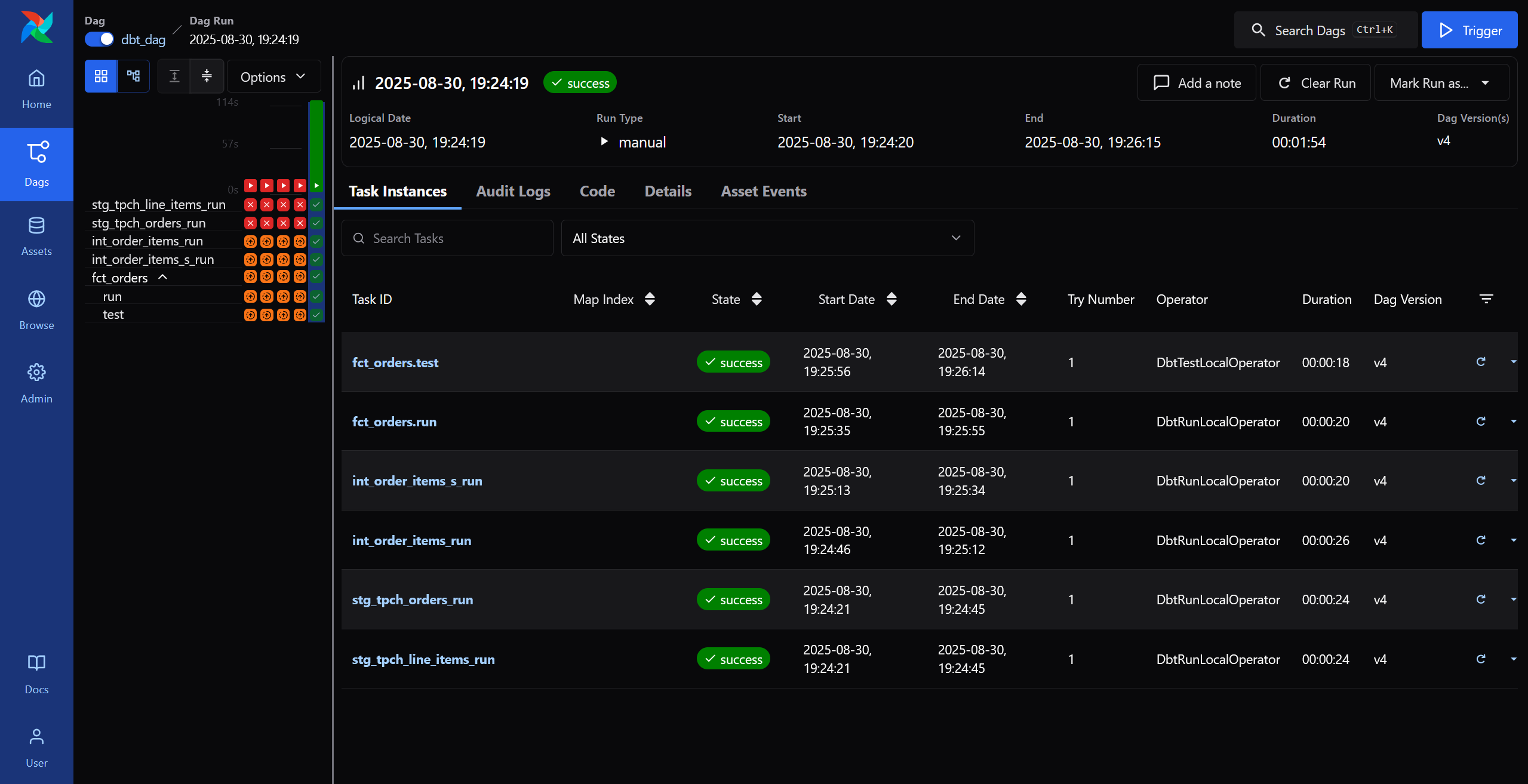
Task: Open the Asset Events tab
Action: point(763,191)
